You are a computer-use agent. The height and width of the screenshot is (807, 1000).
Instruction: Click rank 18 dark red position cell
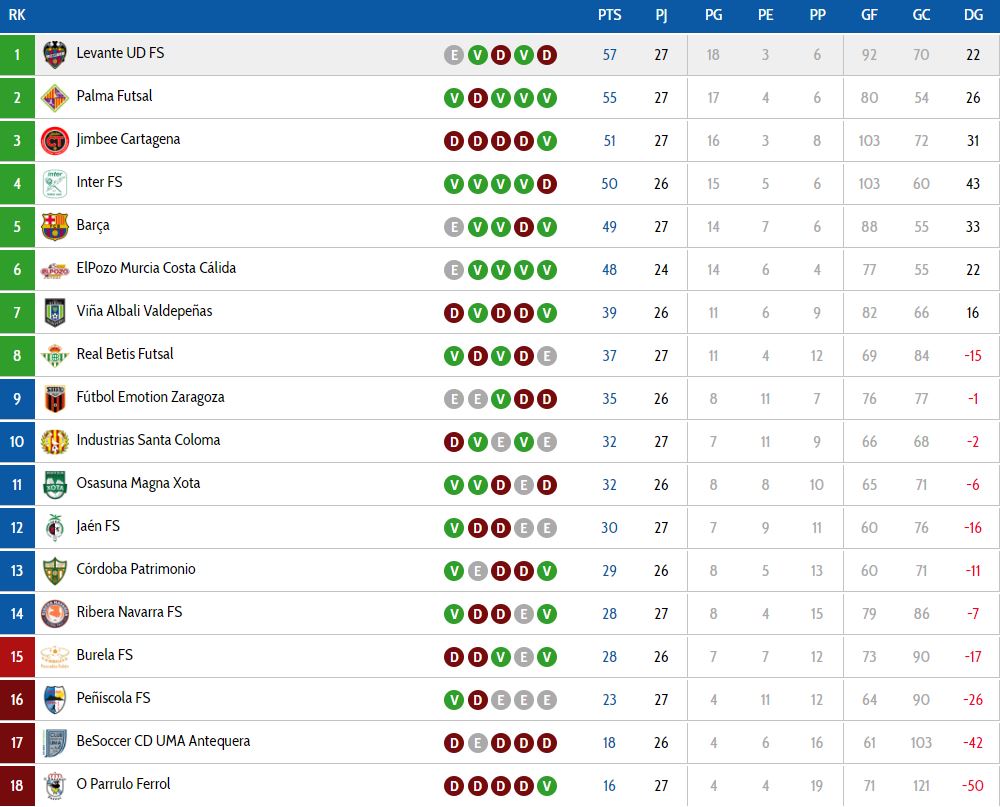click(x=17, y=785)
